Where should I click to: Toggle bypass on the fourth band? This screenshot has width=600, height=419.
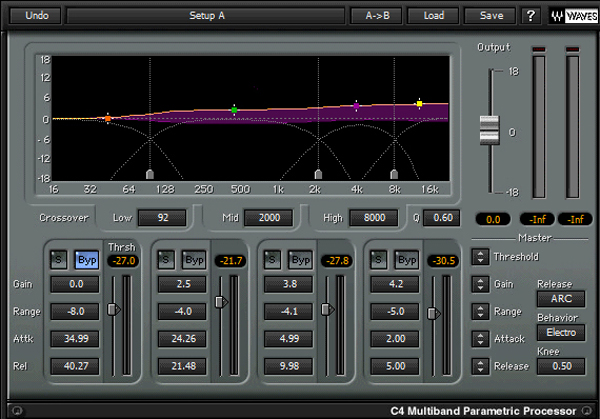tap(405, 260)
